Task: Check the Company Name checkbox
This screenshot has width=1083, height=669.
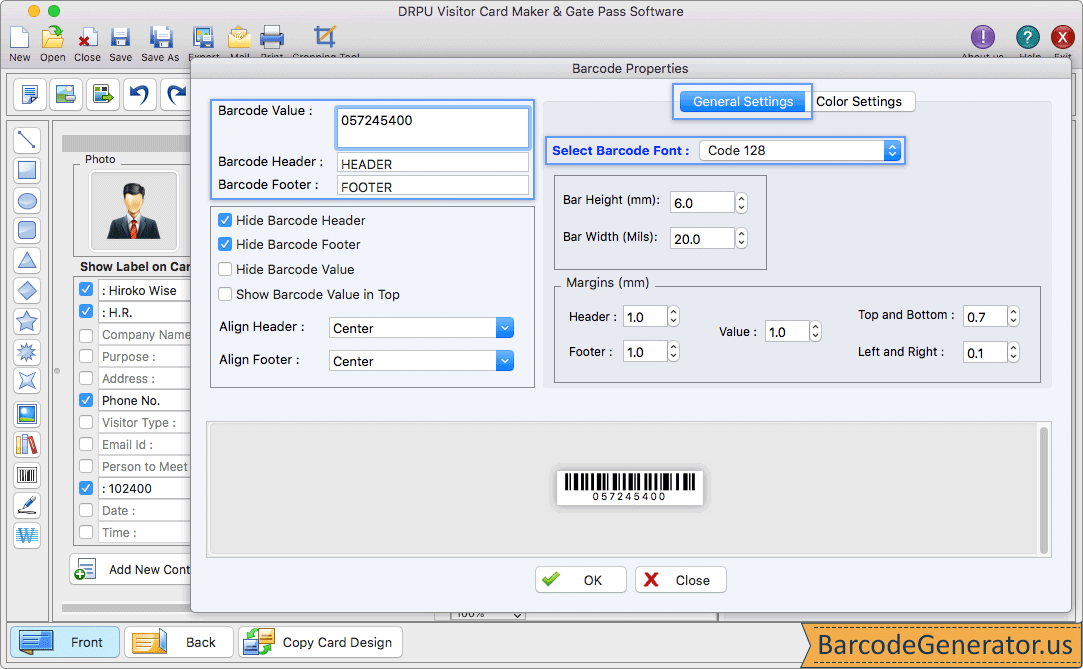Action: [x=86, y=335]
